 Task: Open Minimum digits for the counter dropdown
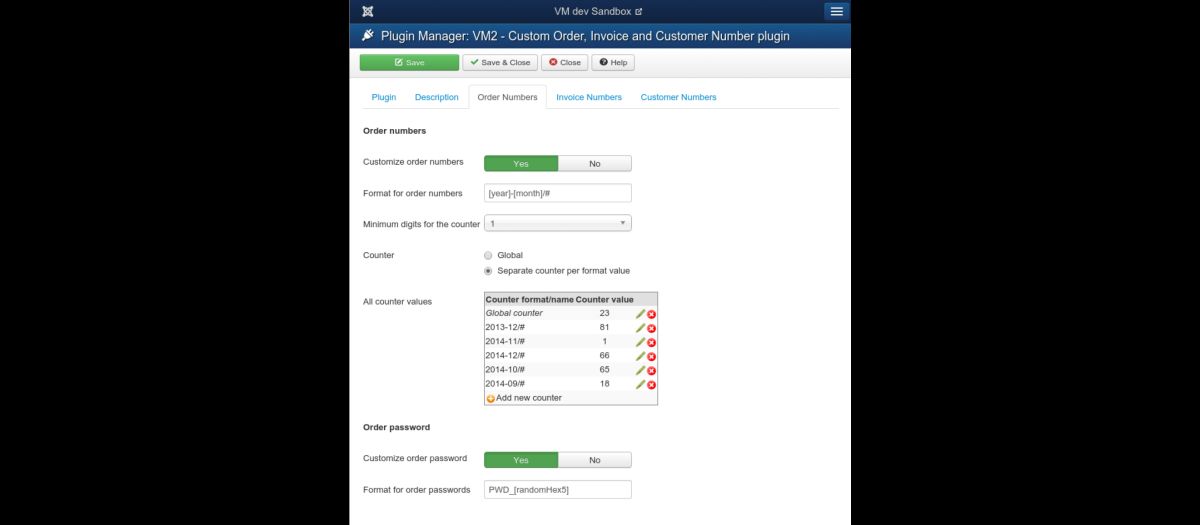click(x=558, y=223)
